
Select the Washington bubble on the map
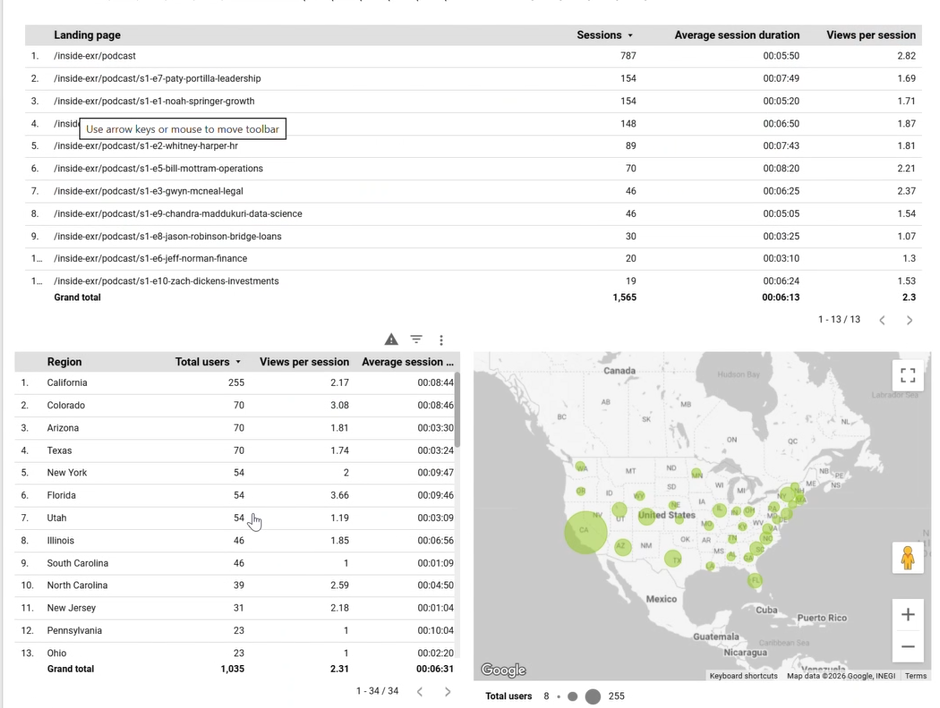coord(580,466)
